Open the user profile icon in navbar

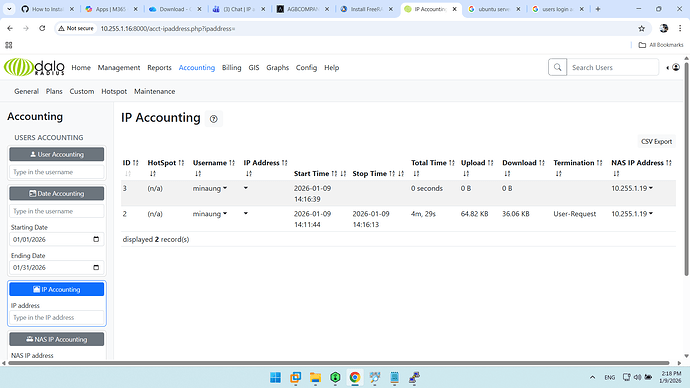(676, 67)
